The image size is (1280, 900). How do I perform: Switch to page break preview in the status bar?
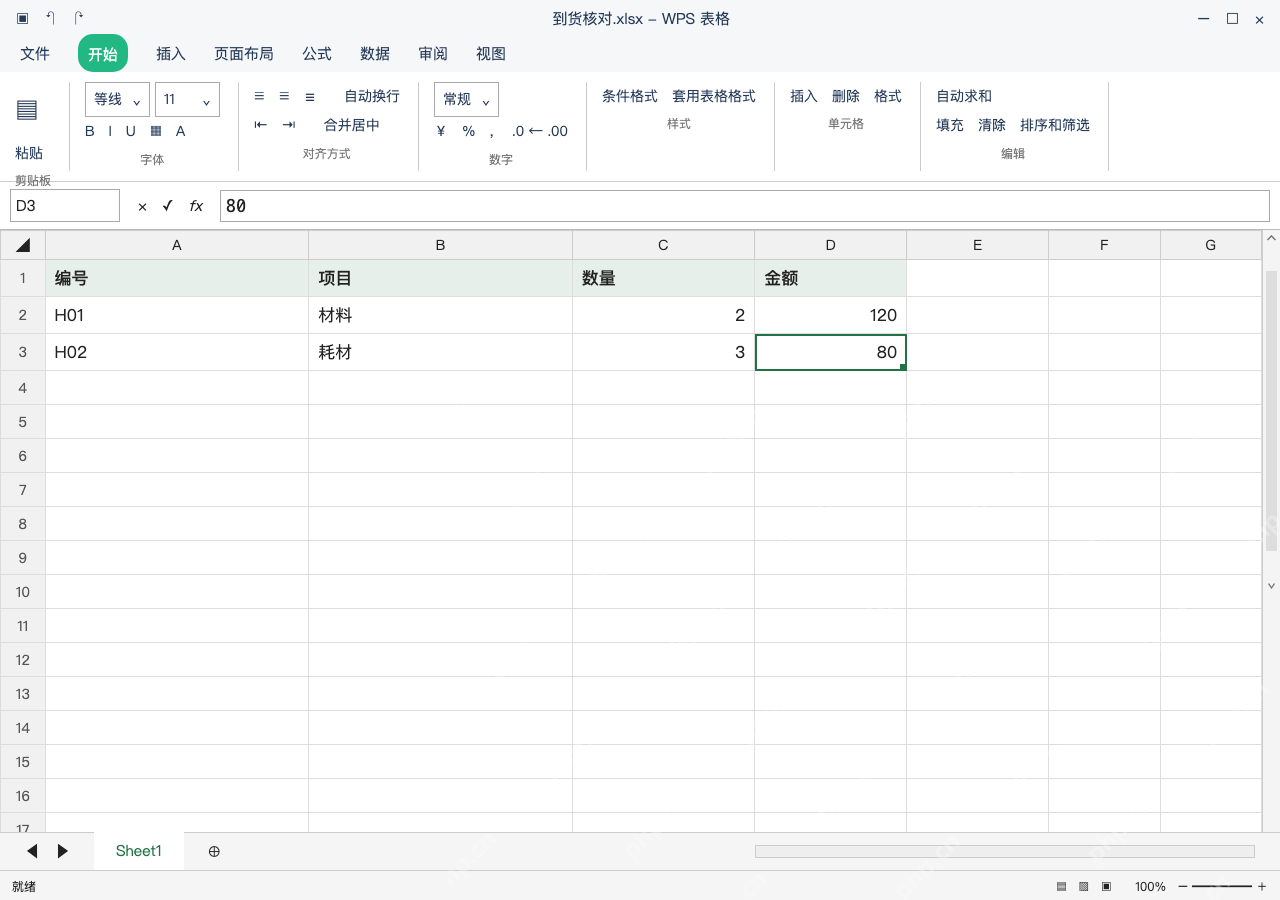1106,886
